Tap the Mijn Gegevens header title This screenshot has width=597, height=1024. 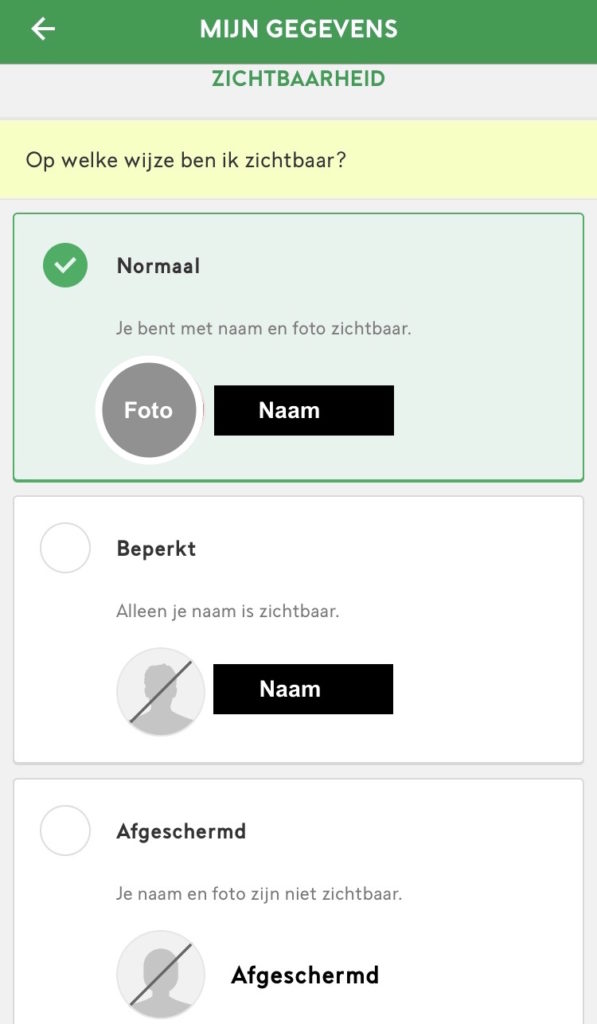pos(298,29)
